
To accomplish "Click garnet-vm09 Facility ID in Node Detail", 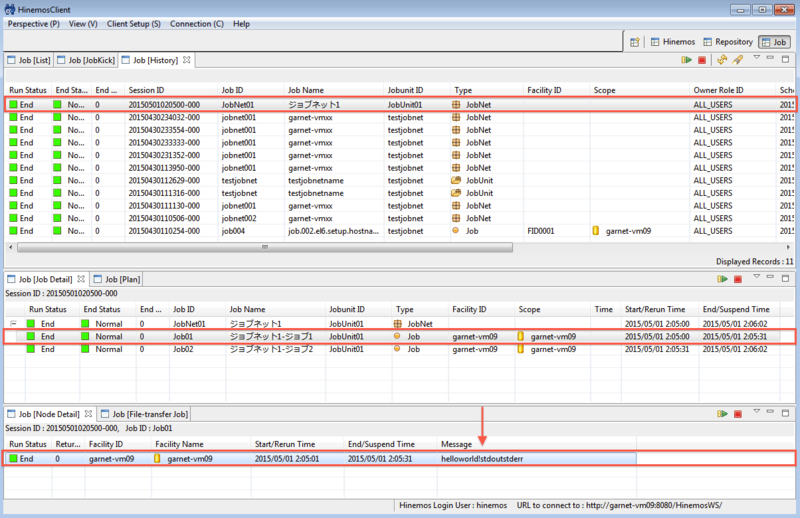I will click(111, 459).
